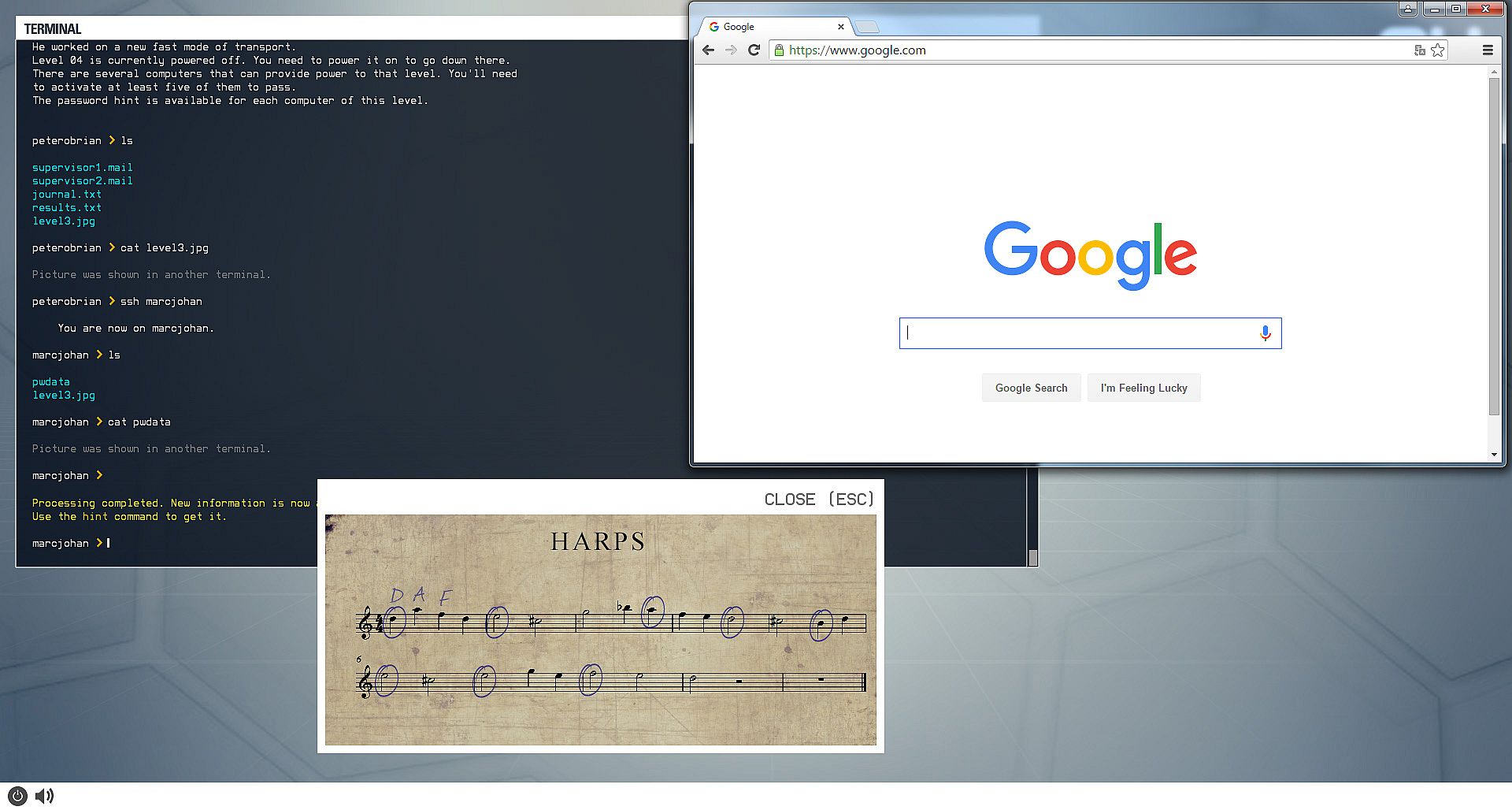Screen dimensions: 1512x810
Task: Close the Google tab
Action: pyautogui.click(x=840, y=27)
